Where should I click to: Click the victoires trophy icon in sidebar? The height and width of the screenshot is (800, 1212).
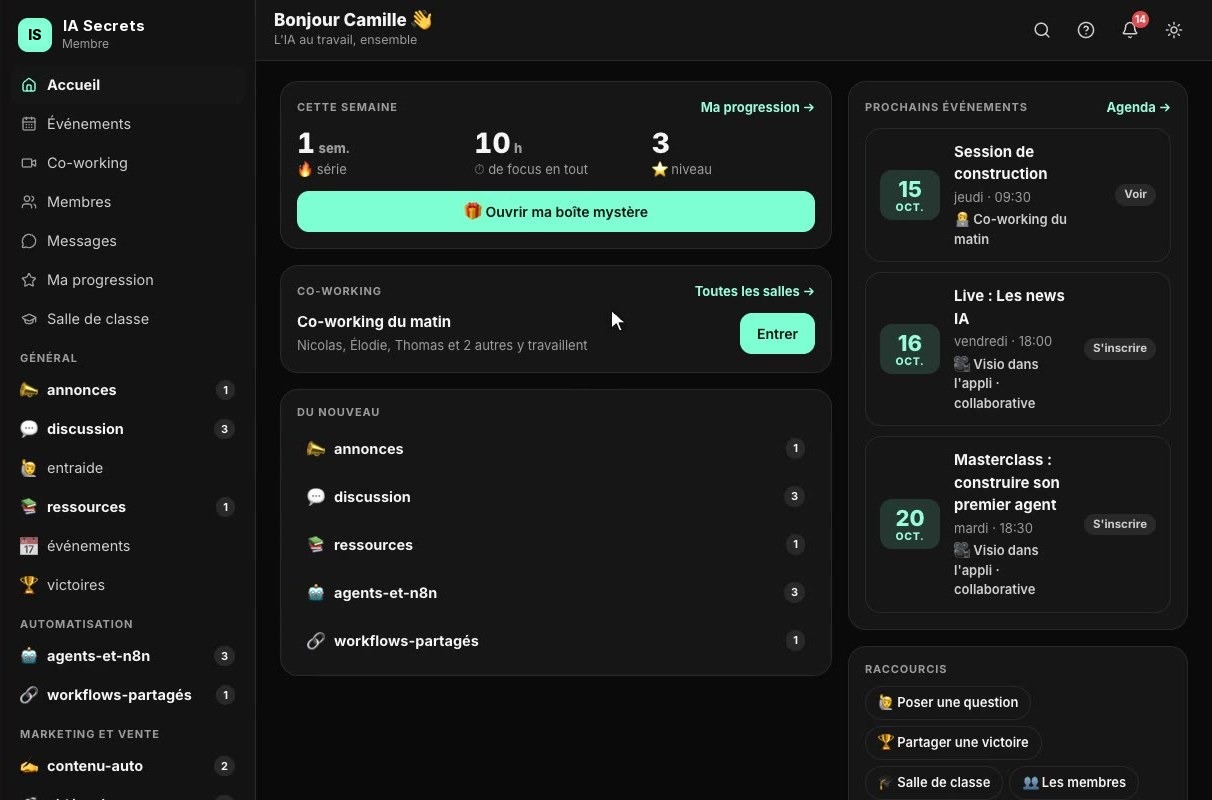click(x=29, y=585)
